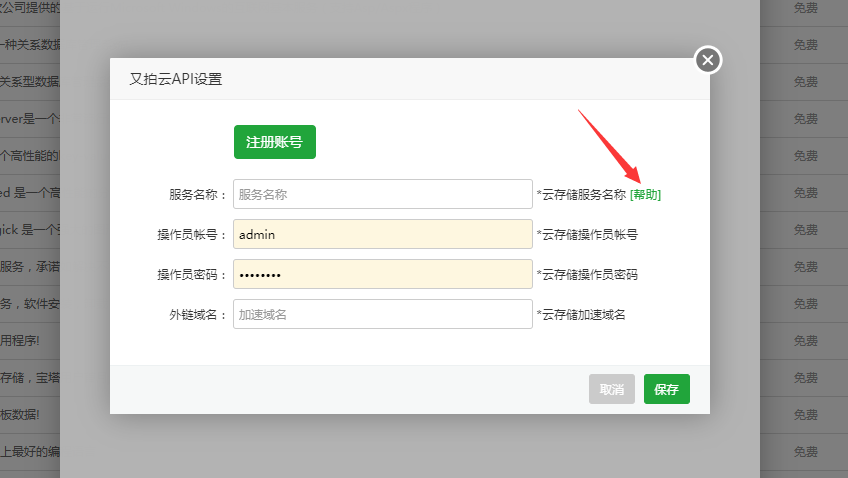
Task: Click the *云存储服务名称 hint text
Action: [581, 195]
